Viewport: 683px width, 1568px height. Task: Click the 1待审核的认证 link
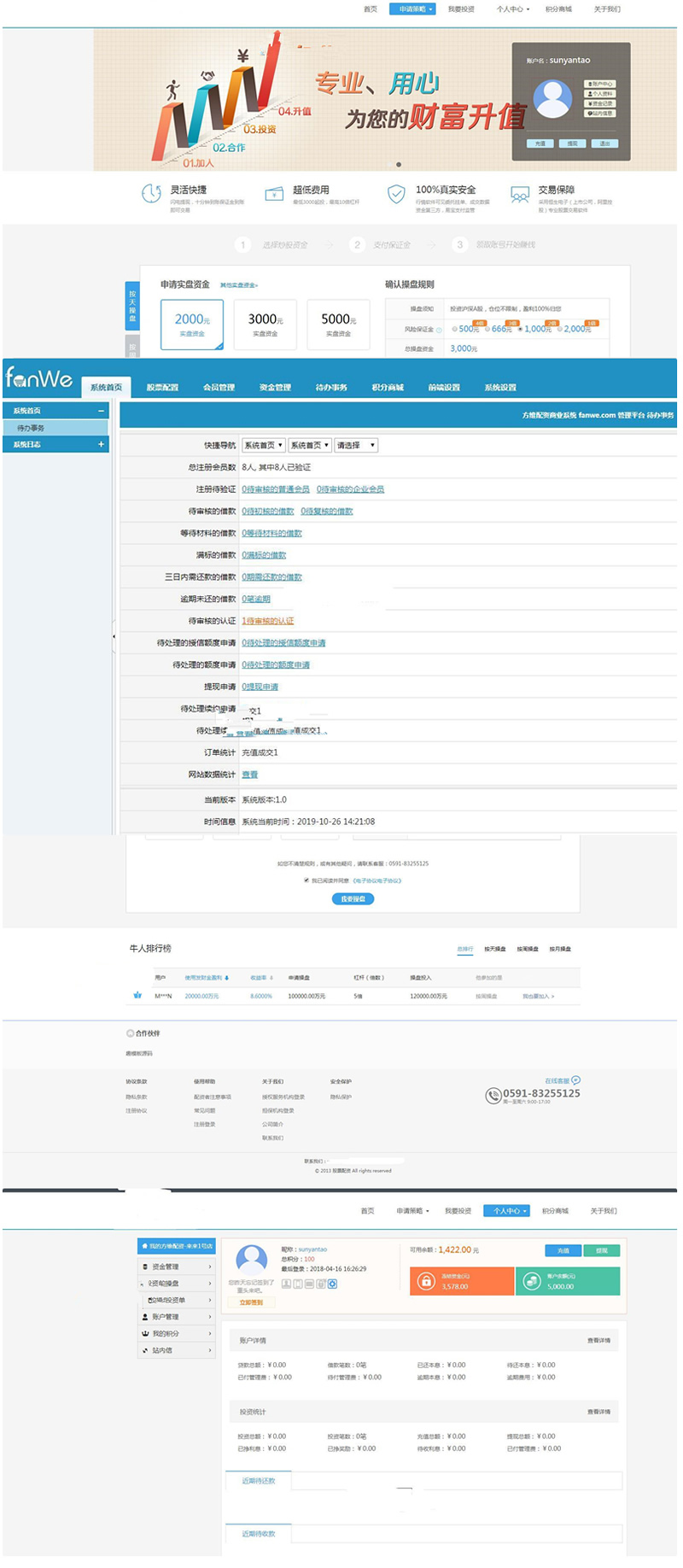click(267, 621)
